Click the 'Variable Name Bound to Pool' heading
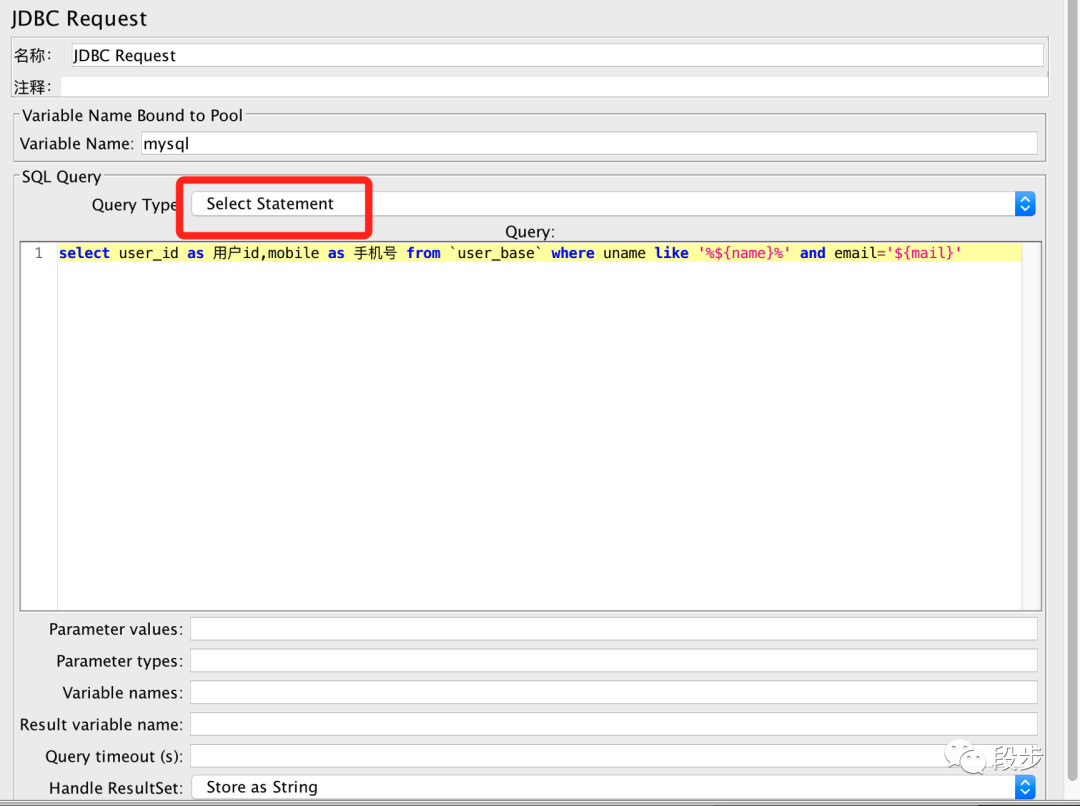 [132, 115]
